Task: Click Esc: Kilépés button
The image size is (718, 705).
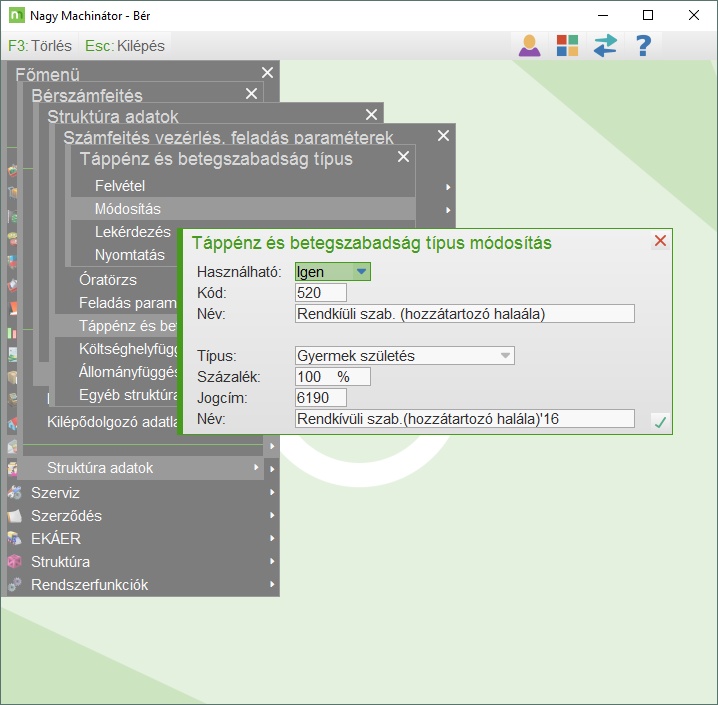Action: coord(125,46)
